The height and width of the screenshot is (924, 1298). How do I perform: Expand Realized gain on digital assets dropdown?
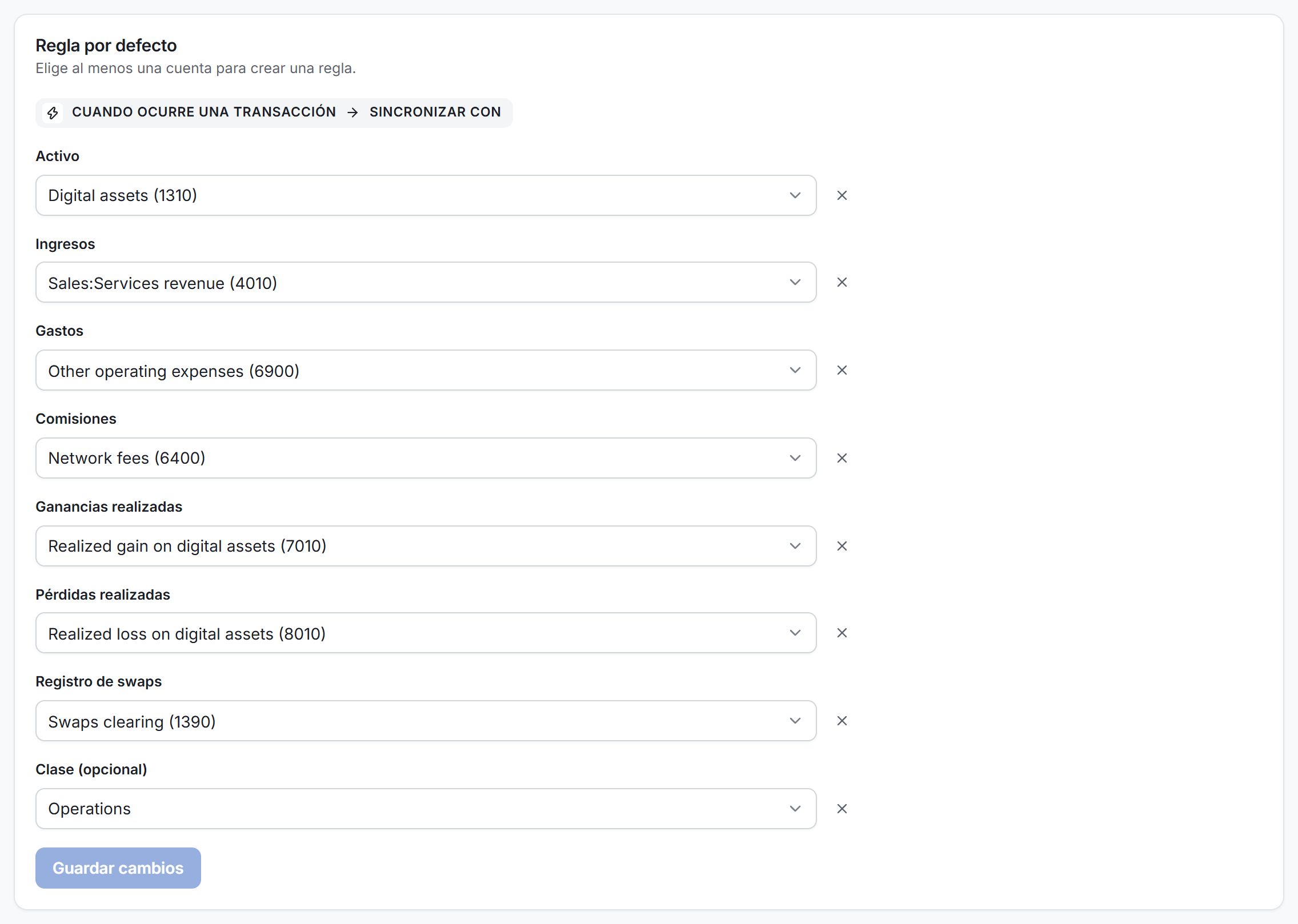pyautogui.click(x=426, y=546)
